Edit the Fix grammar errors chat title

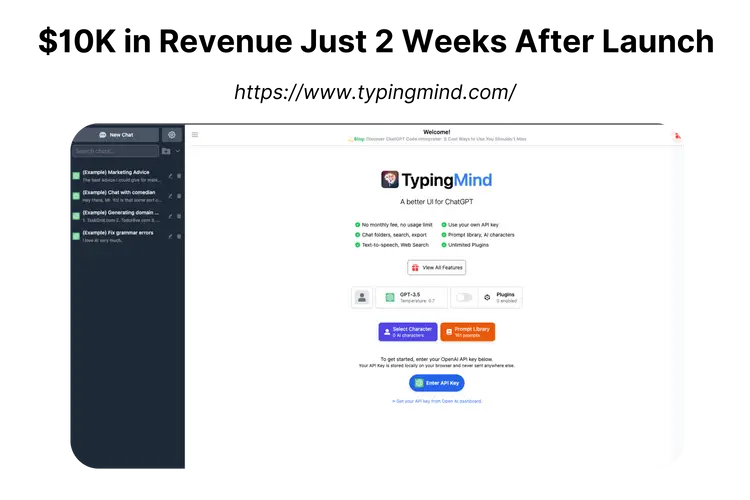pyautogui.click(x=170, y=236)
